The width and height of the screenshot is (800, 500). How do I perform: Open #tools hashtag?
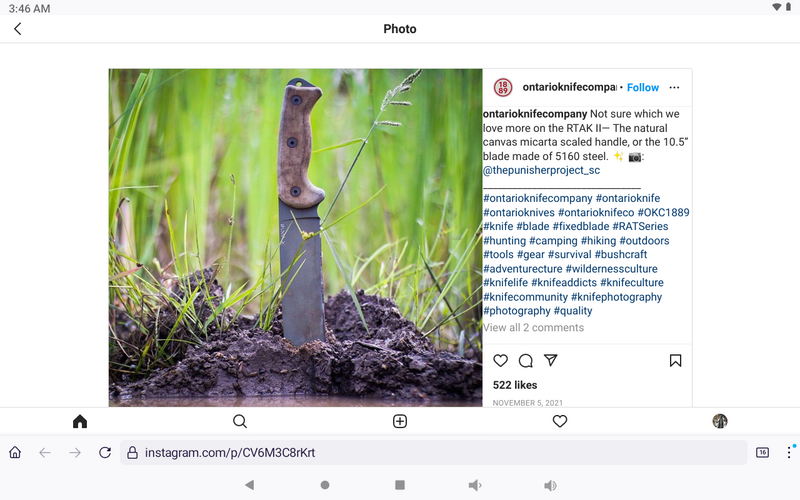(498, 255)
